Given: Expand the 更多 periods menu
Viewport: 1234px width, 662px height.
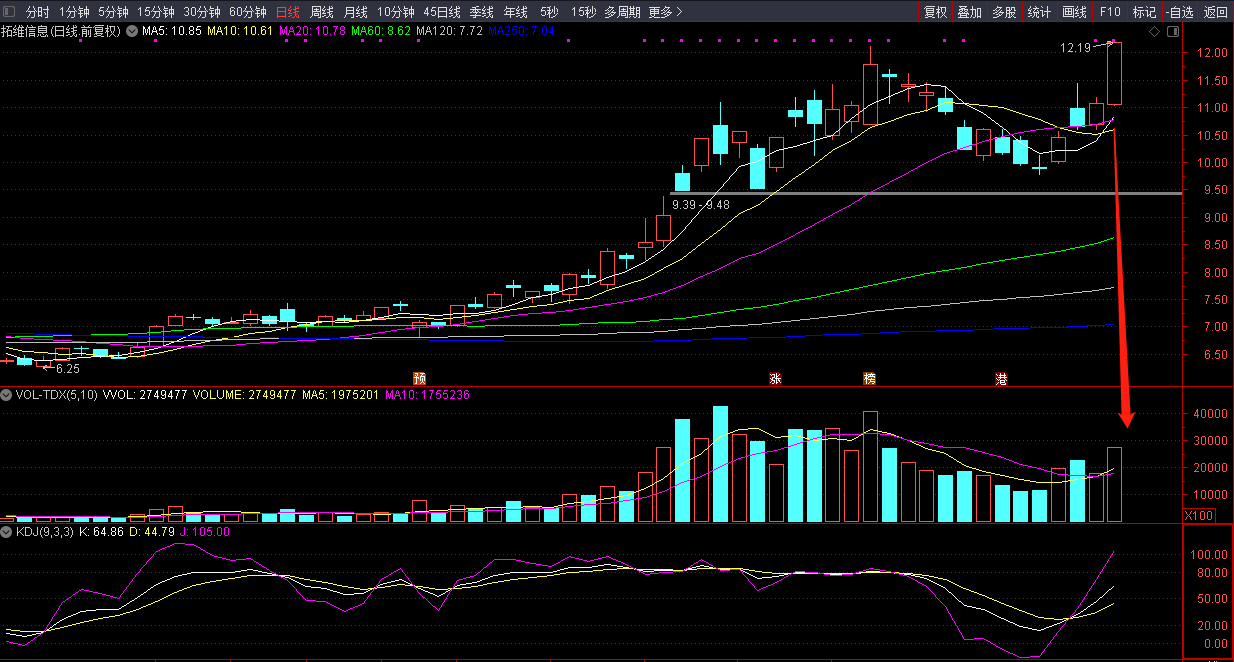Looking at the screenshot, I should coord(665,12).
